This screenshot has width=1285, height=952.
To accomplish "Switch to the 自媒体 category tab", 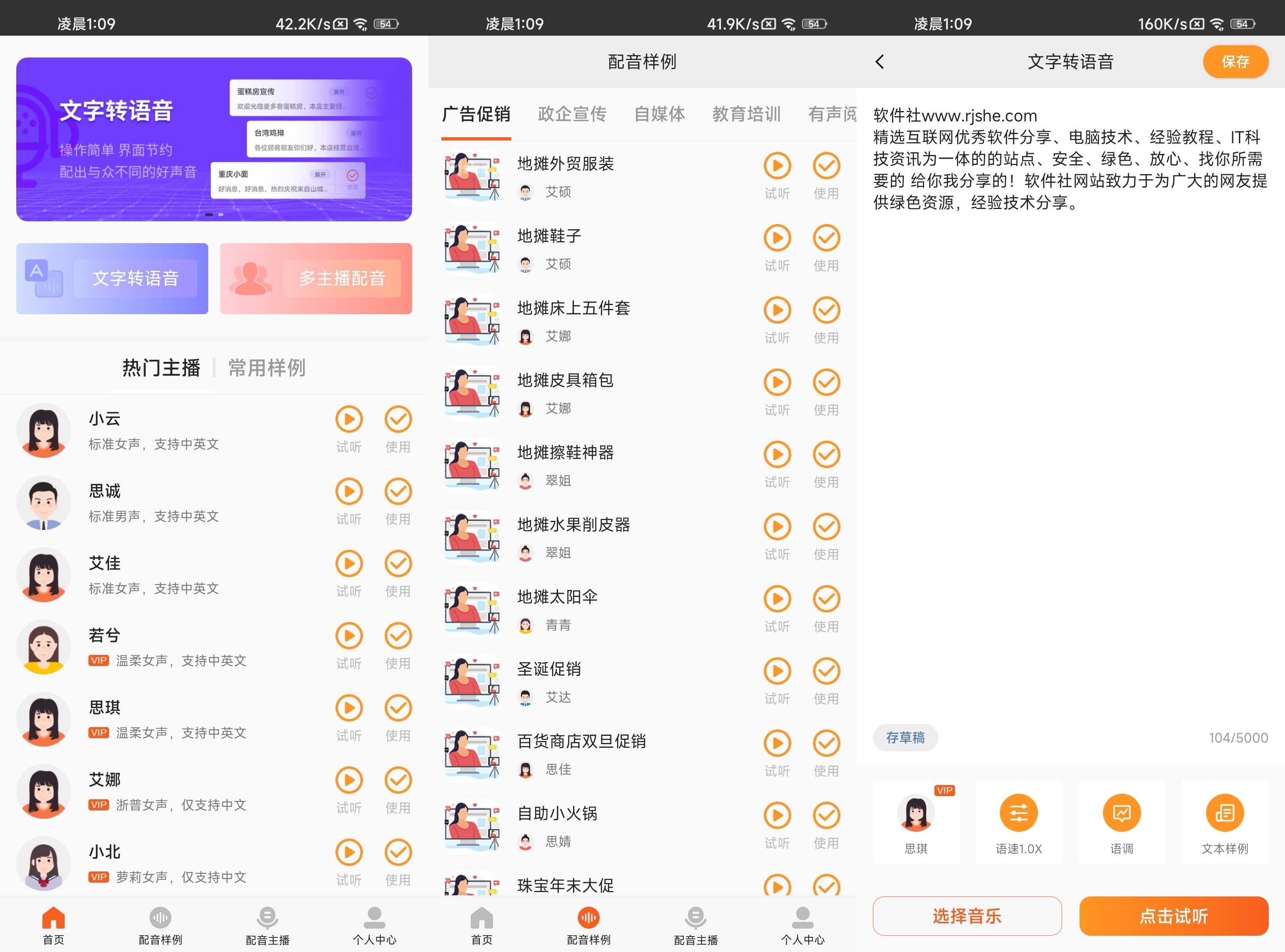I will point(660,115).
